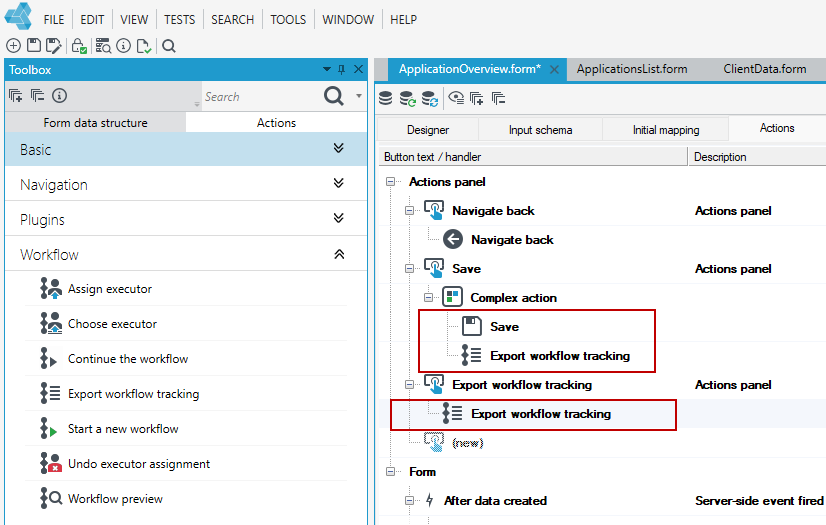
Task: Click the database icon in form editor toolbar
Action: 386,98
